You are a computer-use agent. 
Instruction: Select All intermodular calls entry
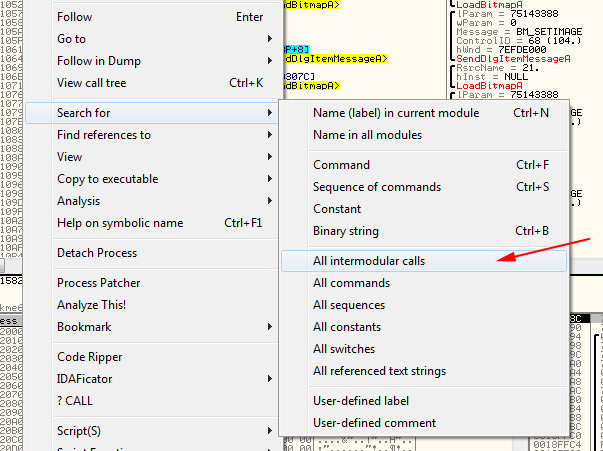tap(424, 261)
